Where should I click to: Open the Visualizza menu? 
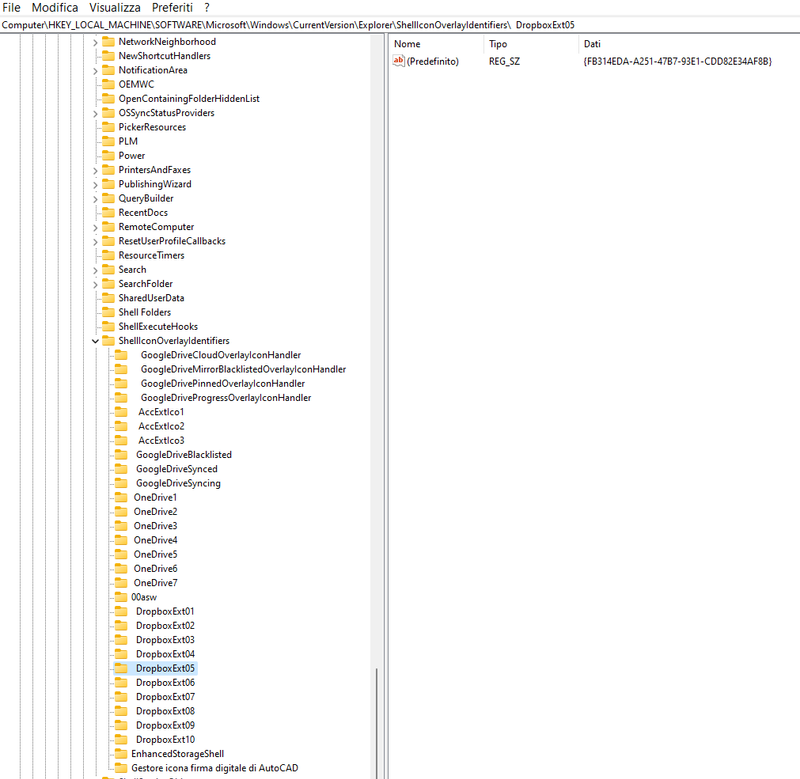(x=113, y=7)
